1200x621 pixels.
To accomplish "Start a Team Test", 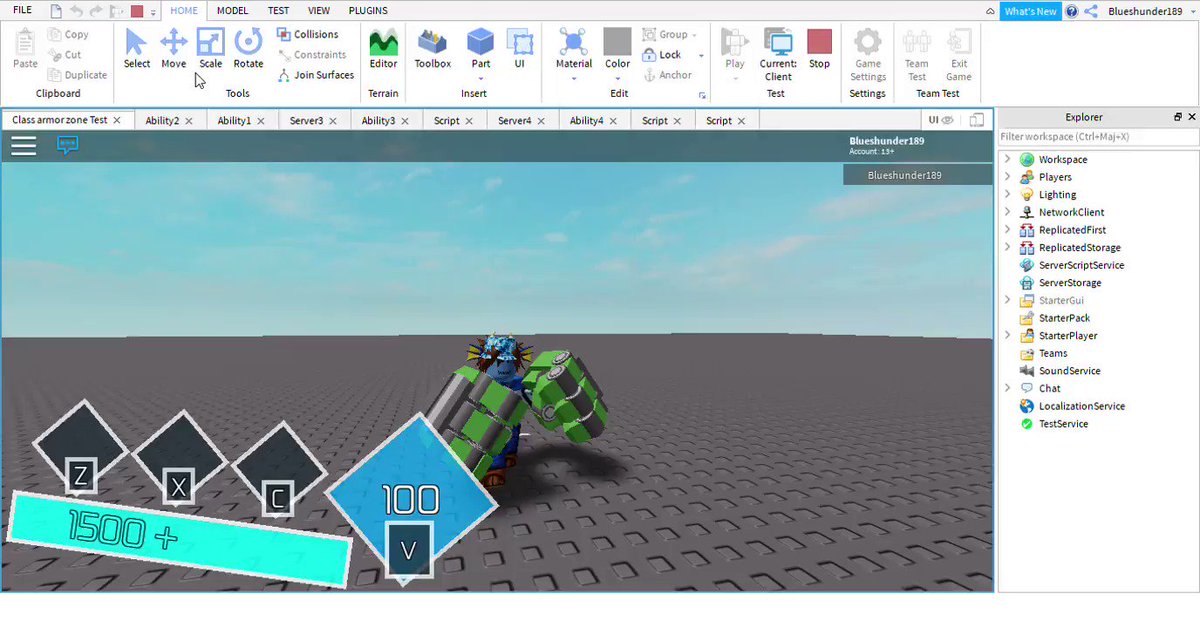I will [916, 54].
